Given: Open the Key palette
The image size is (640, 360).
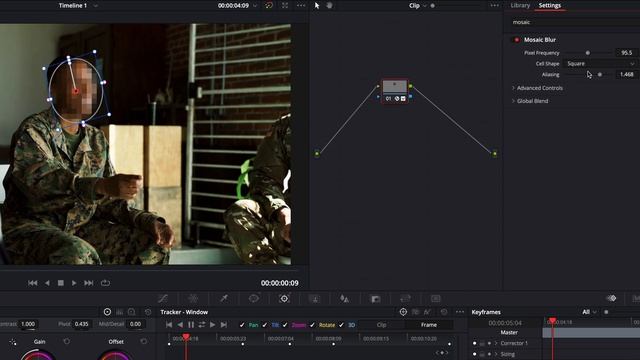Looking at the screenshot, I should point(375,298).
